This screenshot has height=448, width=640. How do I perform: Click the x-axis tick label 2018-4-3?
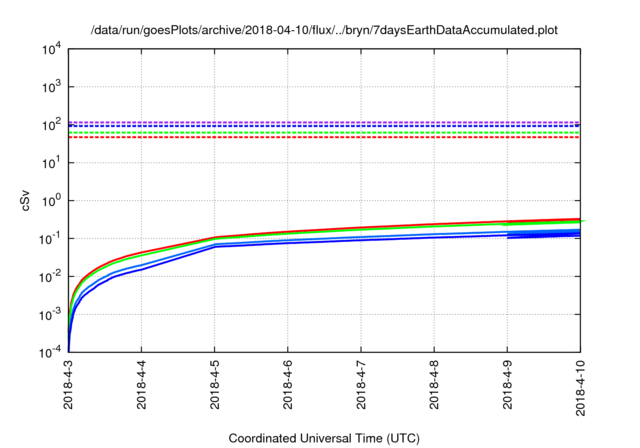point(68,385)
